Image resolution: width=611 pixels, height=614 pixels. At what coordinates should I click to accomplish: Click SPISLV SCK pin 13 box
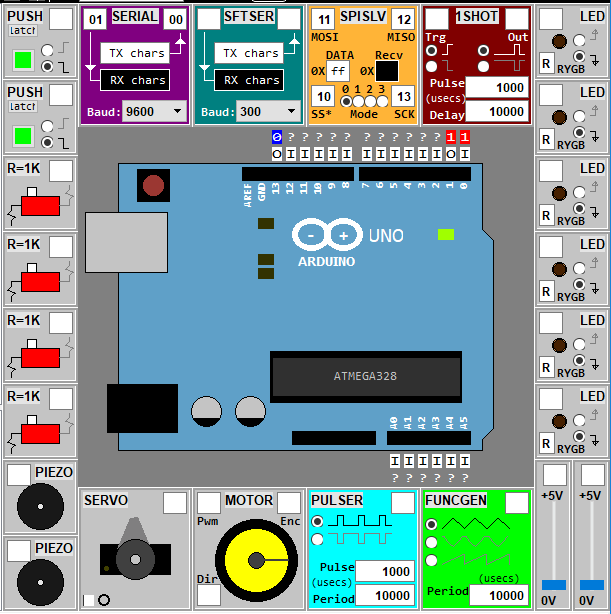click(x=403, y=96)
